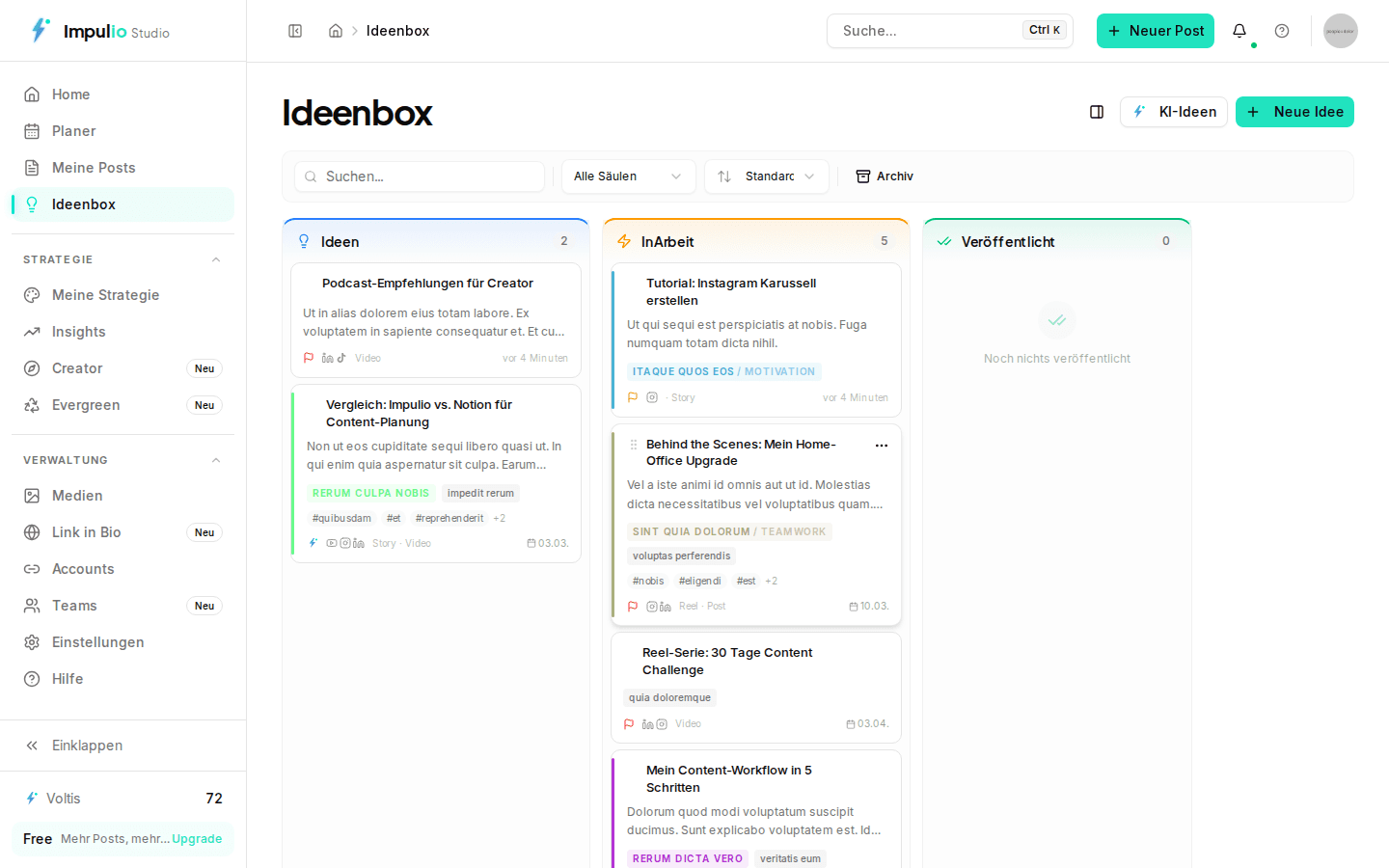
Task: Collapse the STRATEGIE section chevron
Action: click(x=216, y=258)
